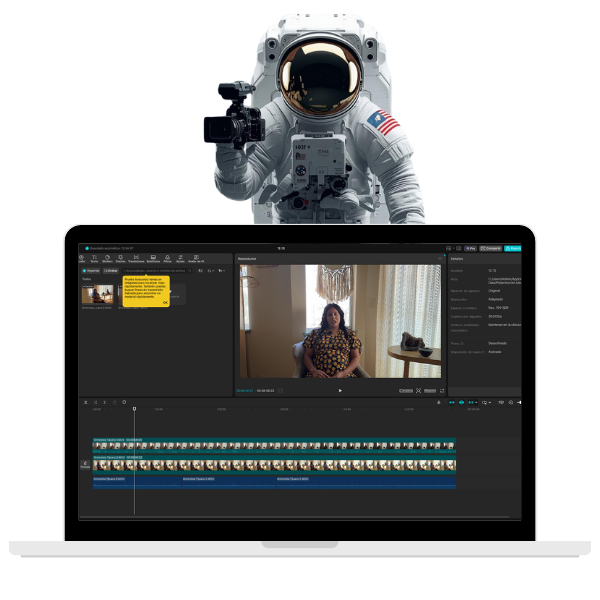Click the playhead marker on timeline ruler
The image size is (600, 600).
134,409
